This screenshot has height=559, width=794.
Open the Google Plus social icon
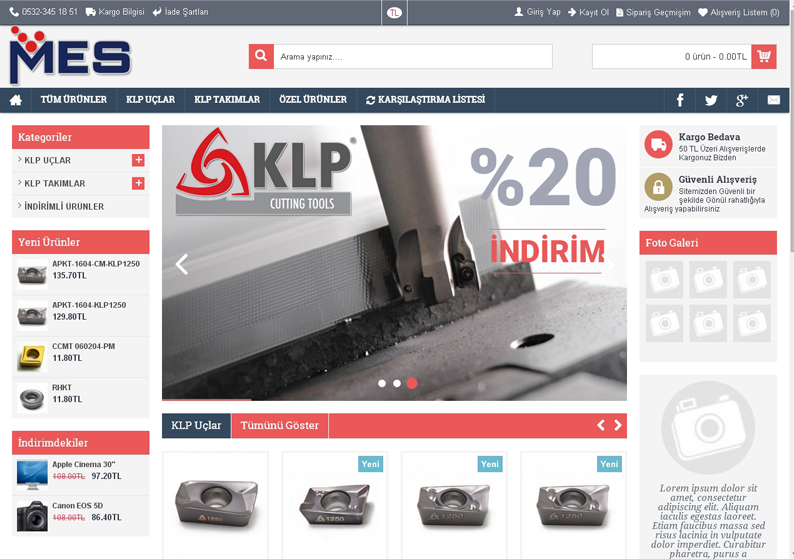point(742,100)
